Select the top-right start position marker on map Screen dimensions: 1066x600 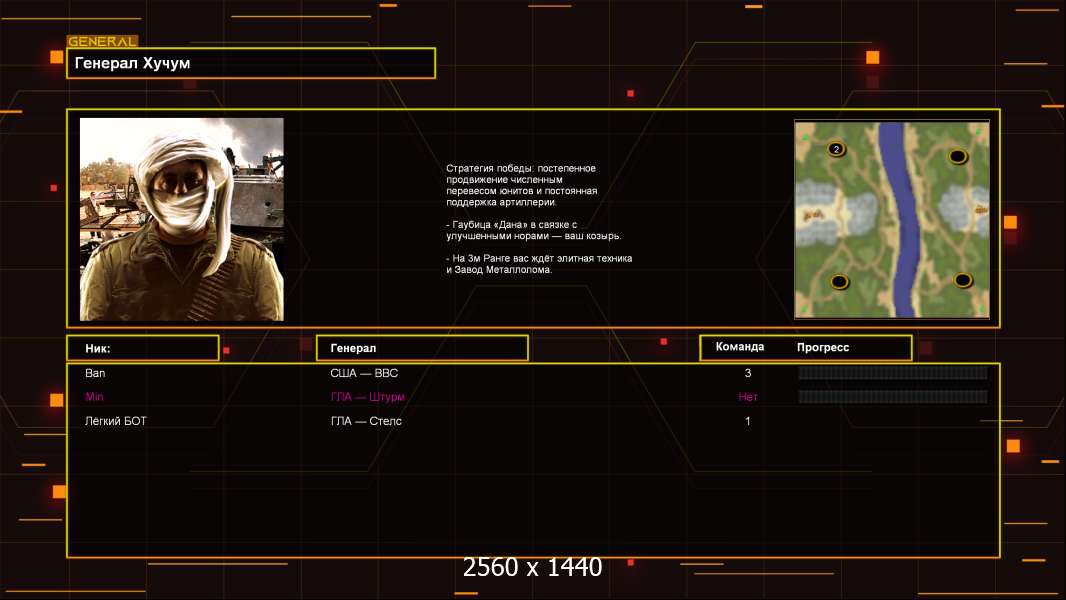tap(957, 157)
